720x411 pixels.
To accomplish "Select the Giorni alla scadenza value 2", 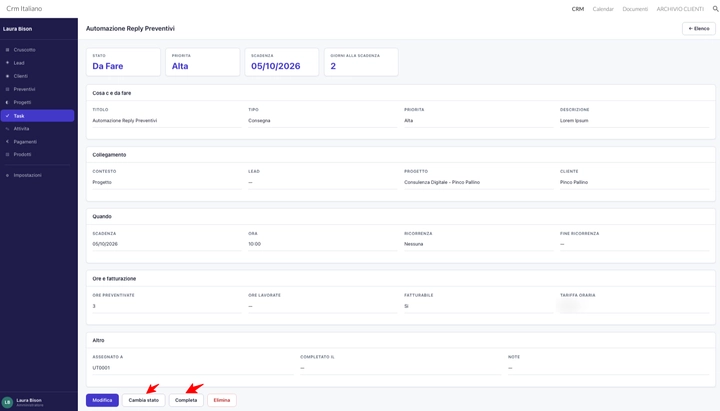I will tap(333, 66).
